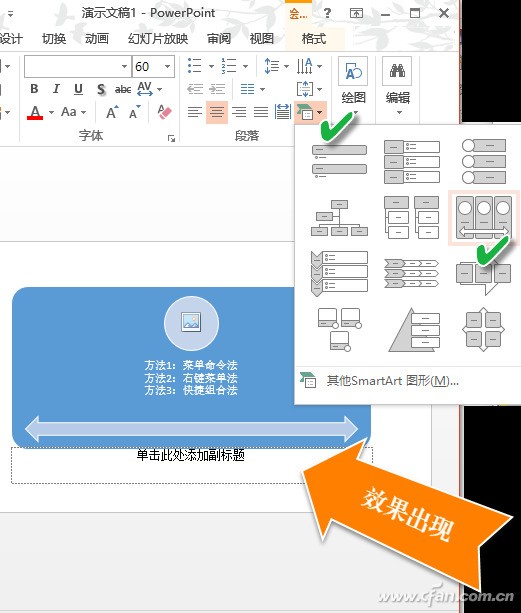
Task: Click Convert to SmartArt button
Action: (x=310, y=113)
